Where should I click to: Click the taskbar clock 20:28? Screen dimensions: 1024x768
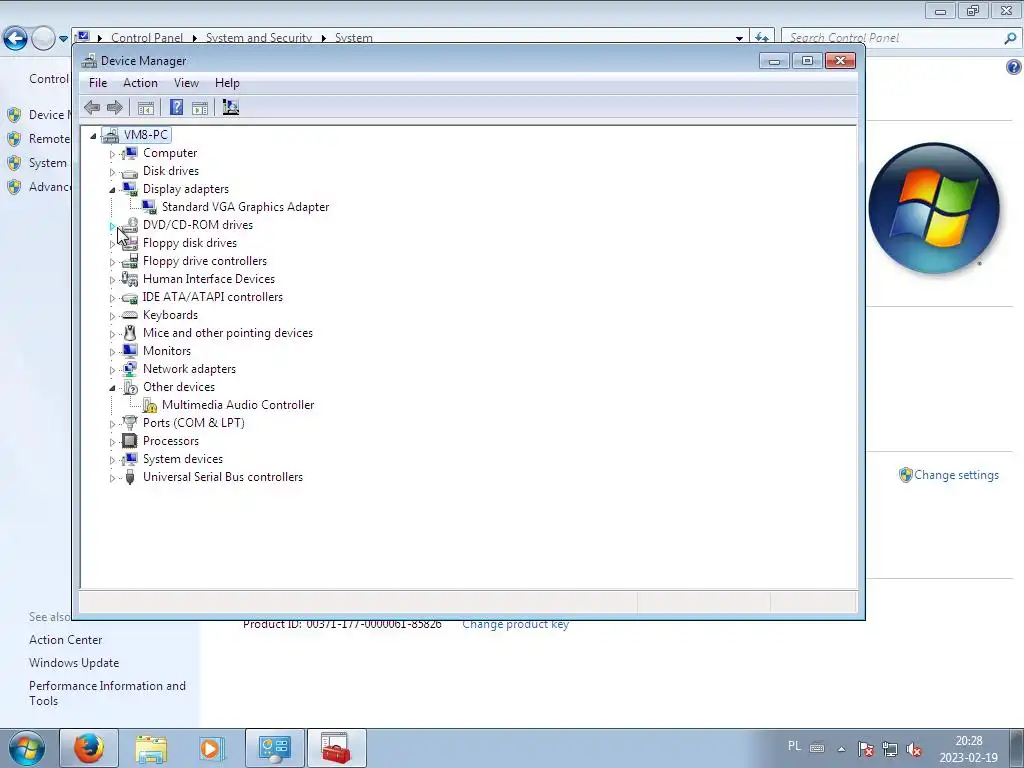pyautogui.click(x=968, y=741)
